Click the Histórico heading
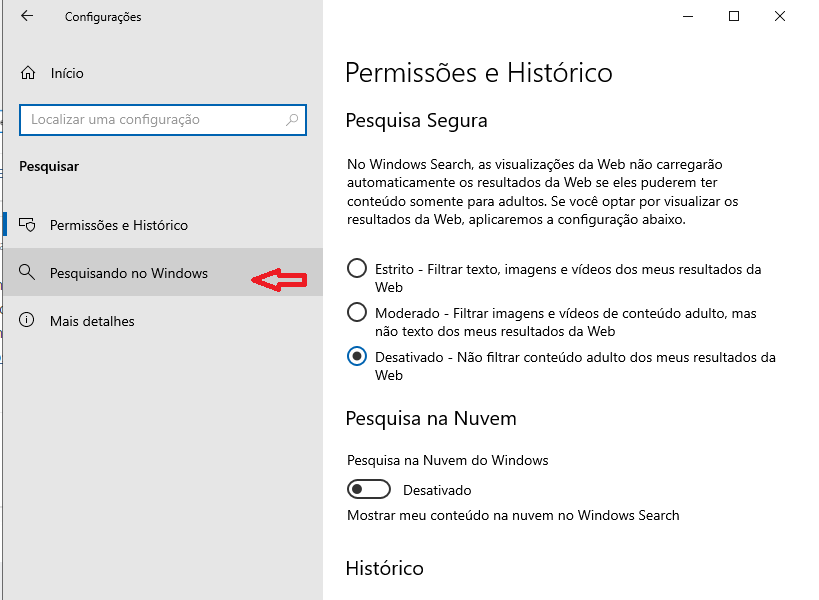The height and width of the screenshot is (600, 819). [384, 568]
